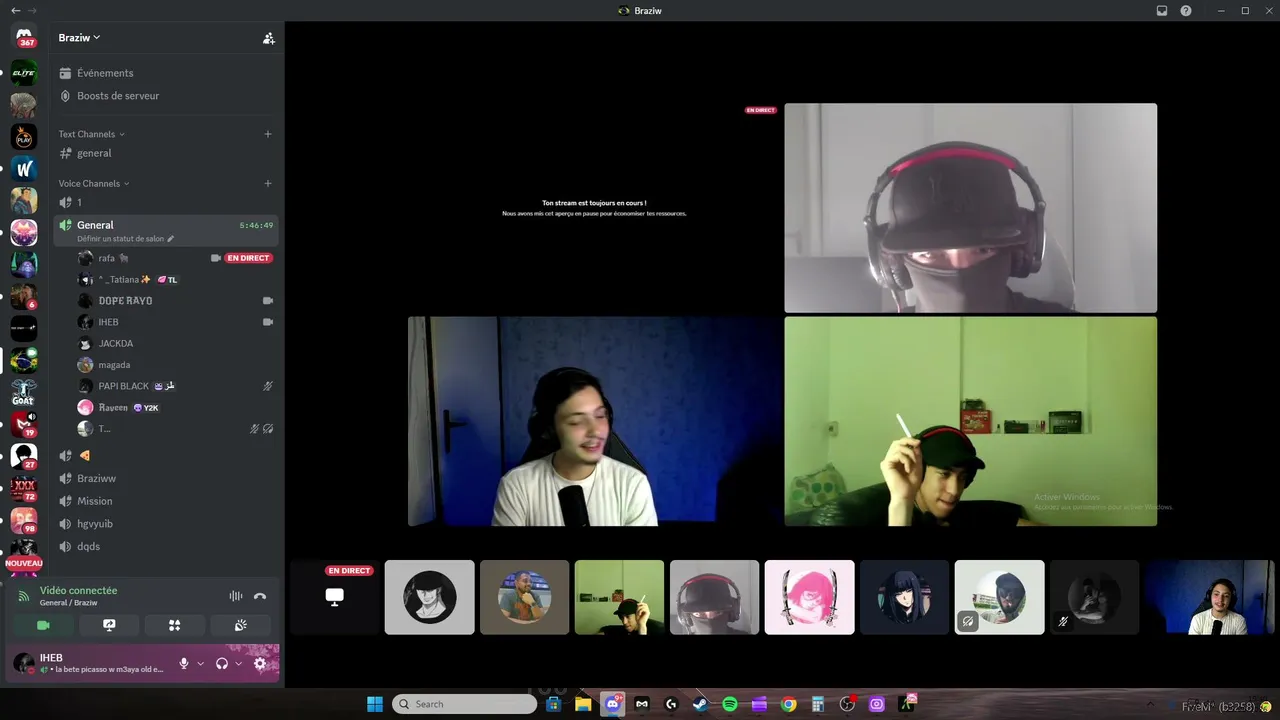The height and width of the screenshot is (720, 1280).
Task: Add a channel to Text Channels
Action: [268, 134]
